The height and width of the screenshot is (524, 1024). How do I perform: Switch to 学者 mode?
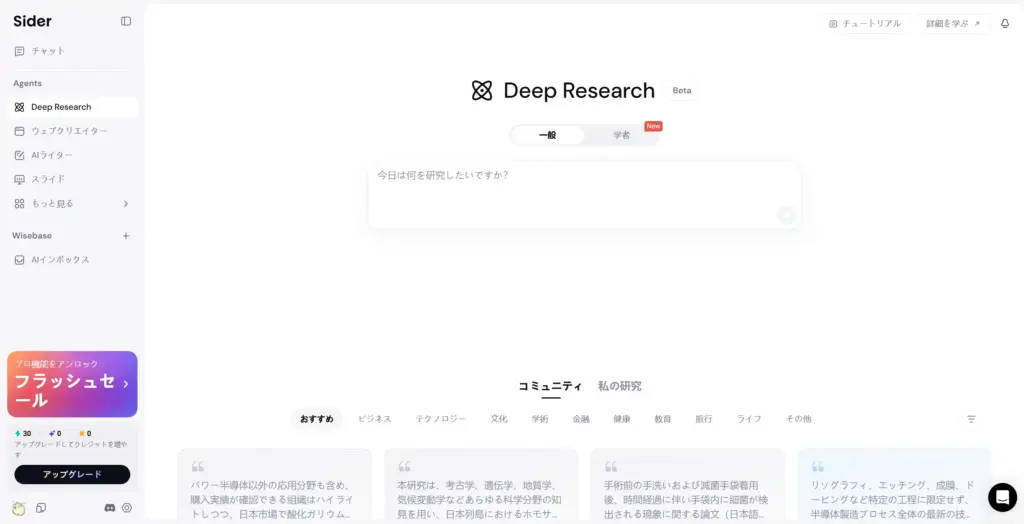622,135
